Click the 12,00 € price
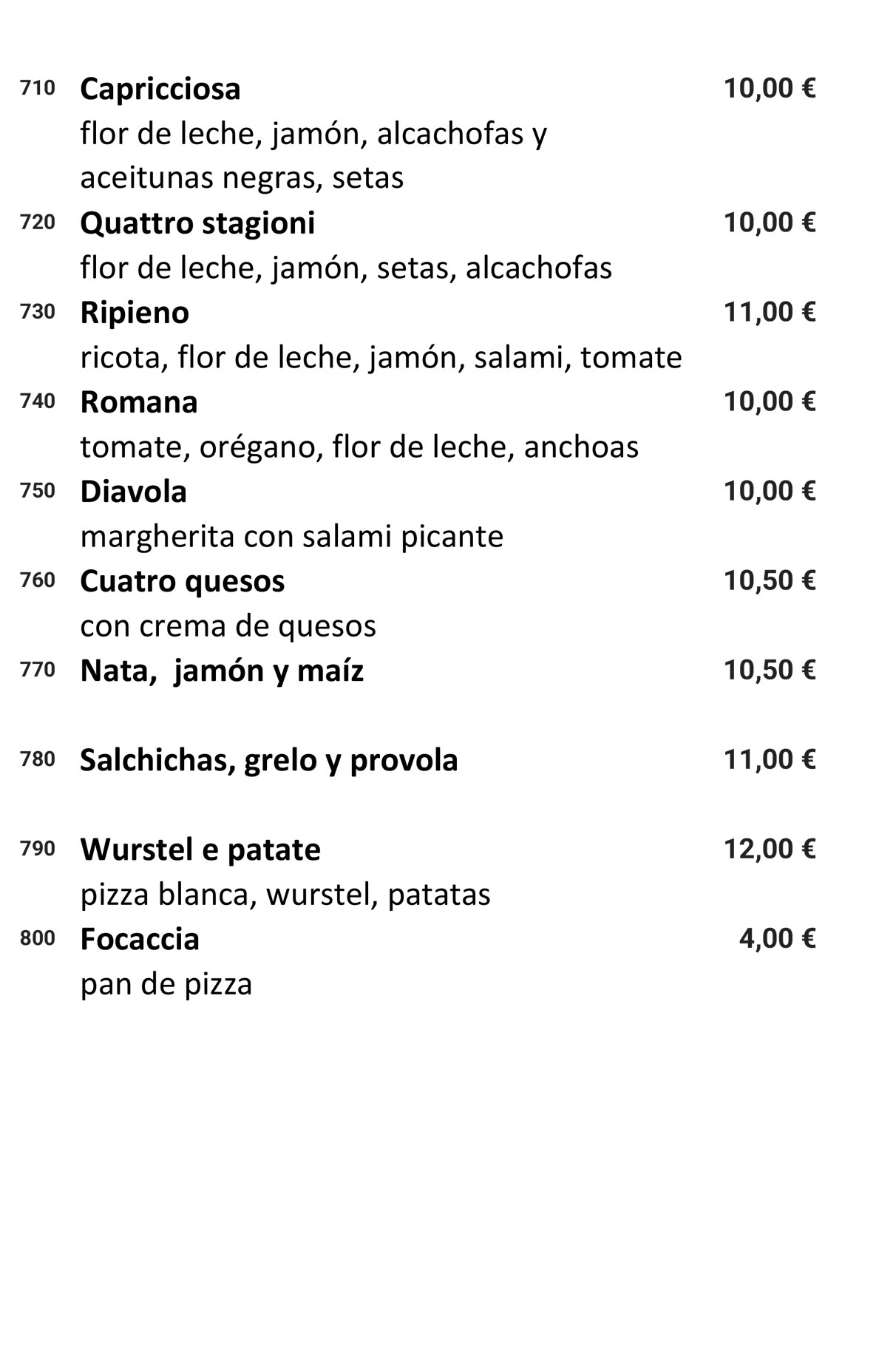Viewport: 896px width, 1353px height. click(x=769, y=849)
